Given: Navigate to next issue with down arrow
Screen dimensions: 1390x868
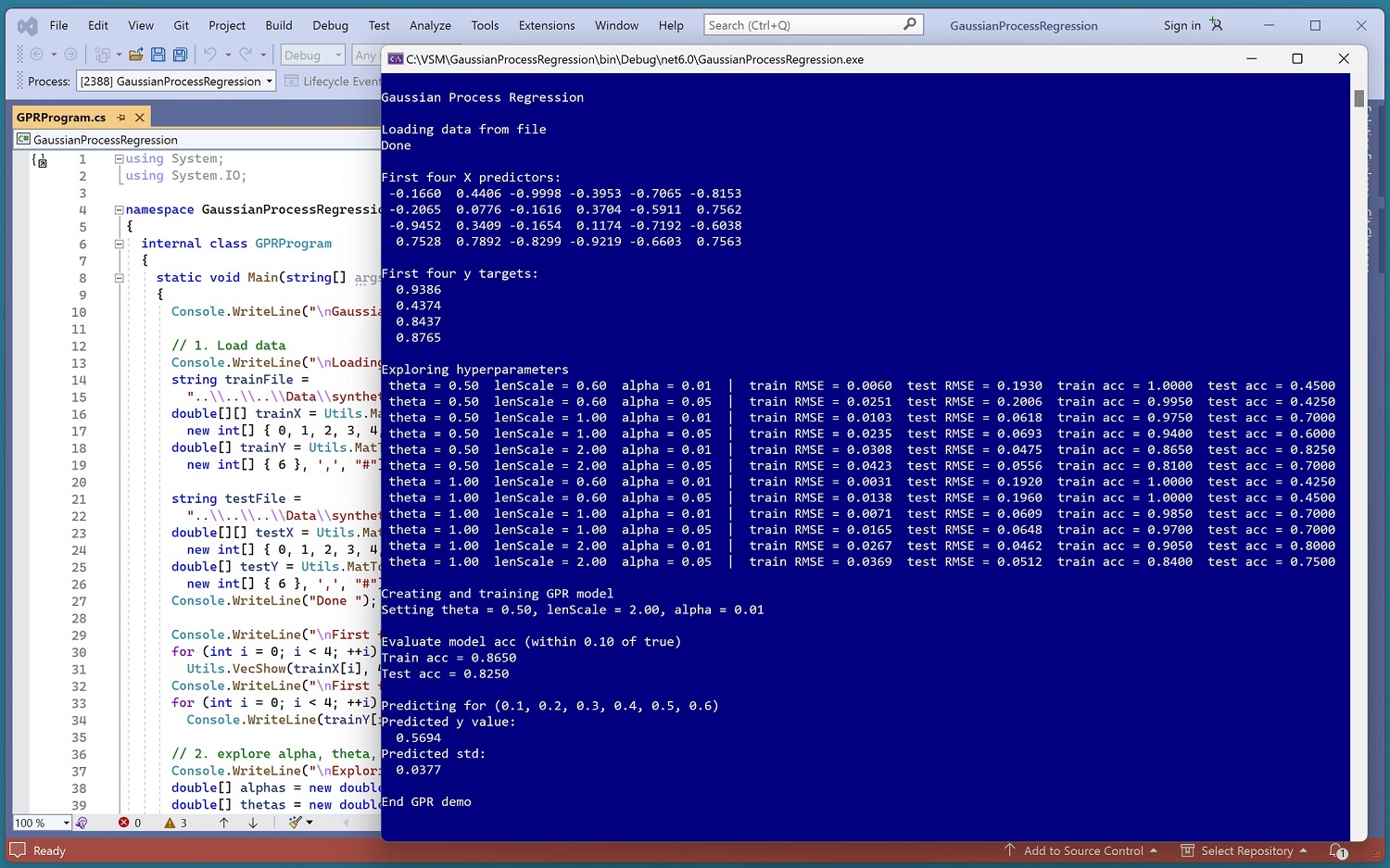Looking at the screenshot, I should [253, 823].
